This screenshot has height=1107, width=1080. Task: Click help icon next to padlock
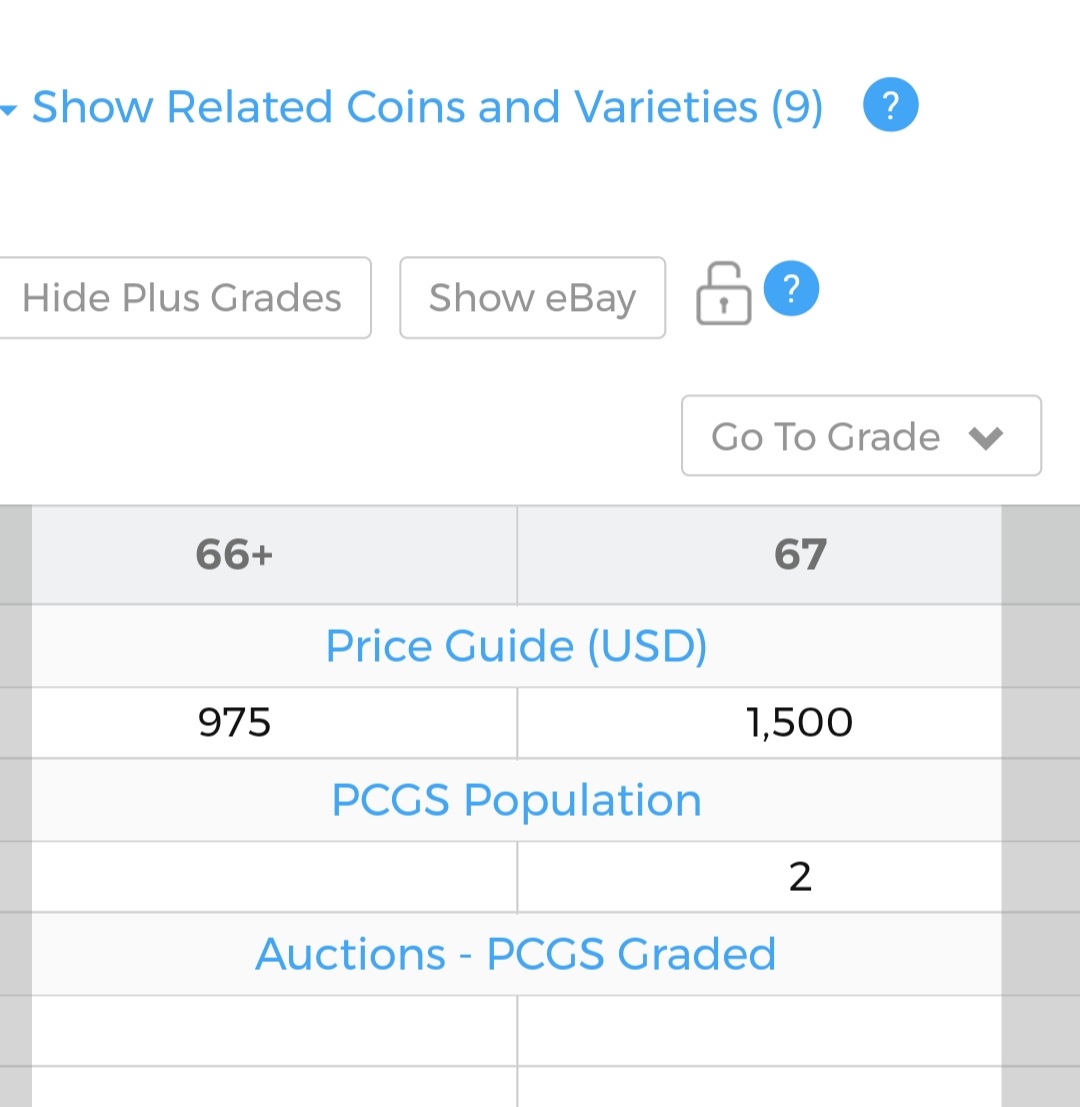point(791,288)
